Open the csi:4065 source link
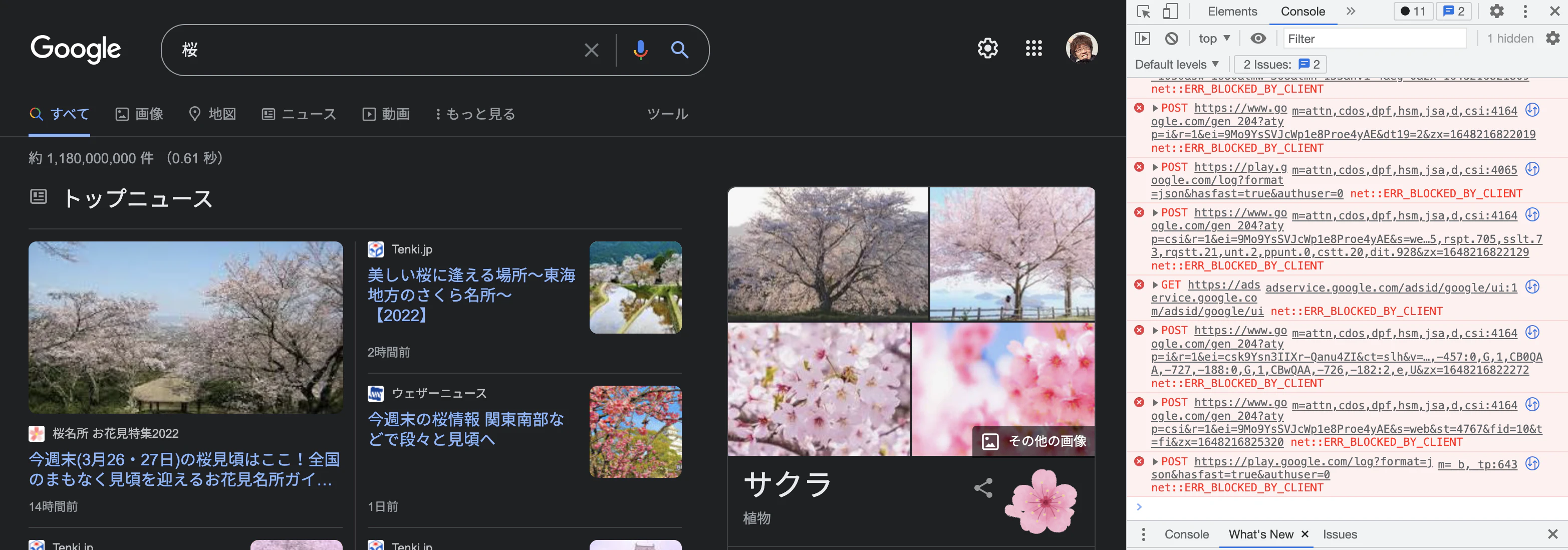 click(1404, 170)
